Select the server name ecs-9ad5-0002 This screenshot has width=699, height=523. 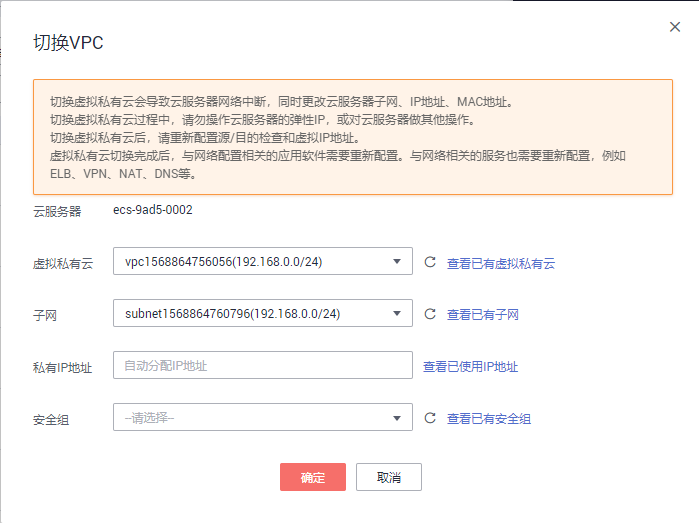(153, 210)
